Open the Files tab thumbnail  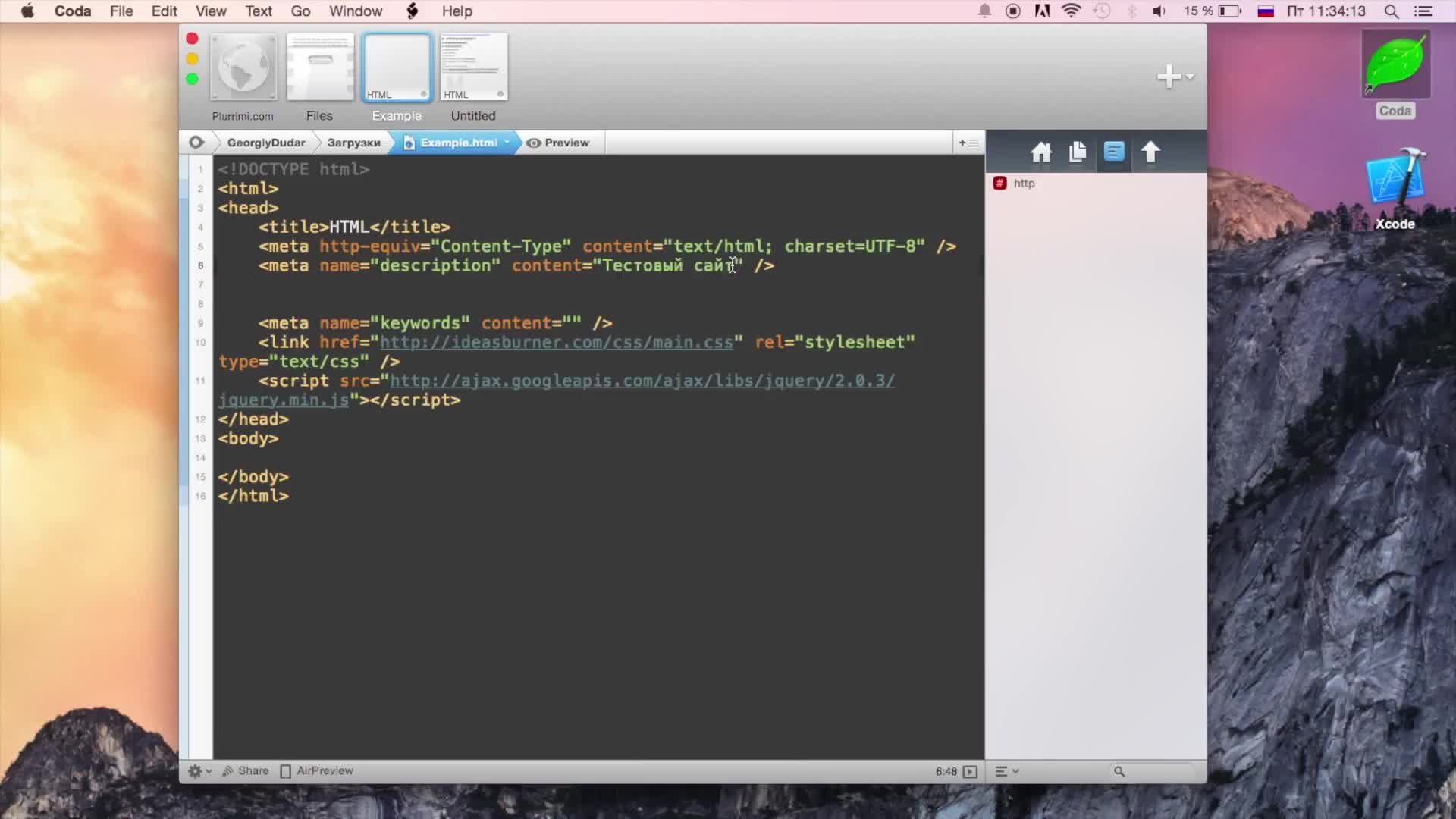tap(320, 67)
